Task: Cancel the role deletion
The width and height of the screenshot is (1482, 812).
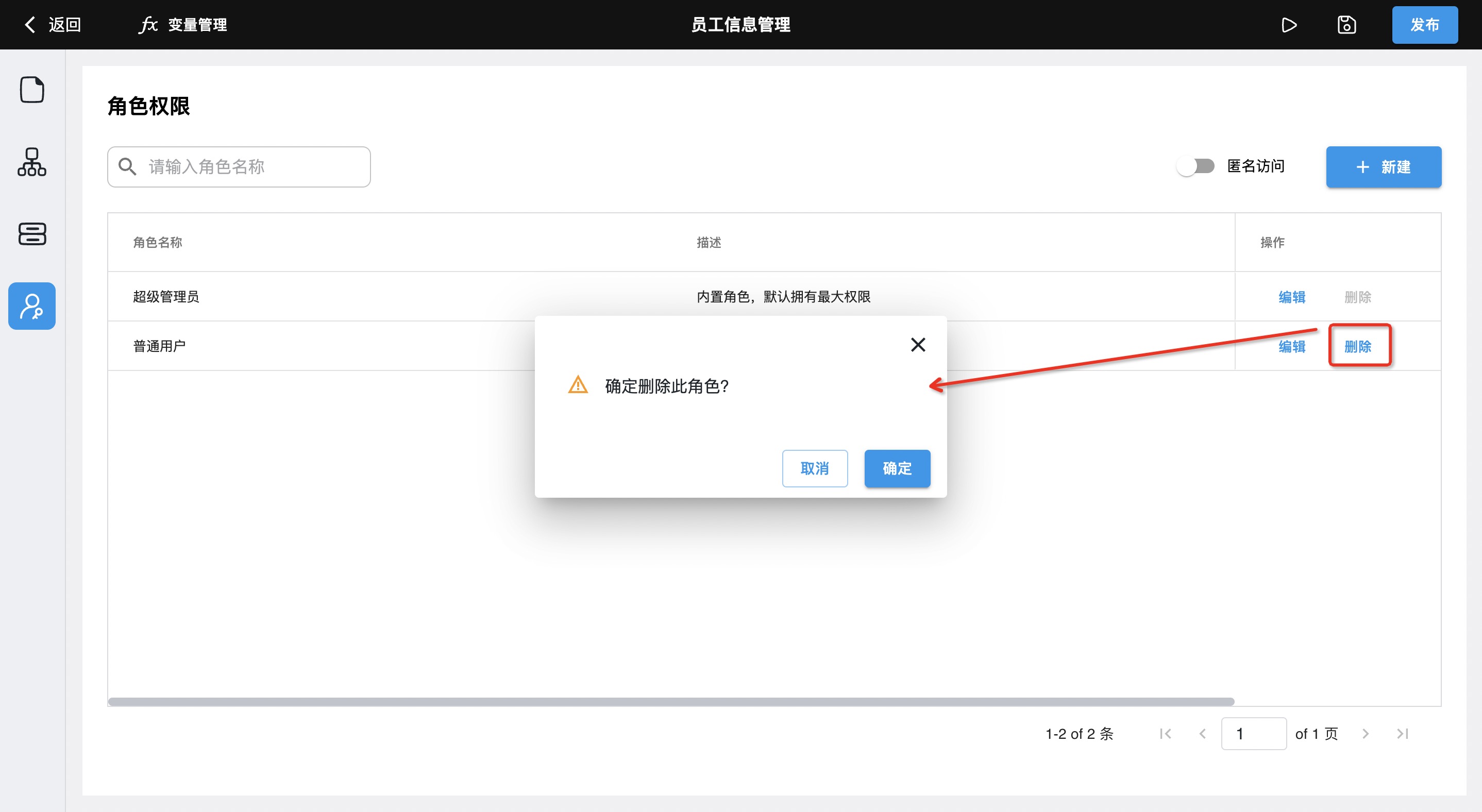Action: [815, 468]
